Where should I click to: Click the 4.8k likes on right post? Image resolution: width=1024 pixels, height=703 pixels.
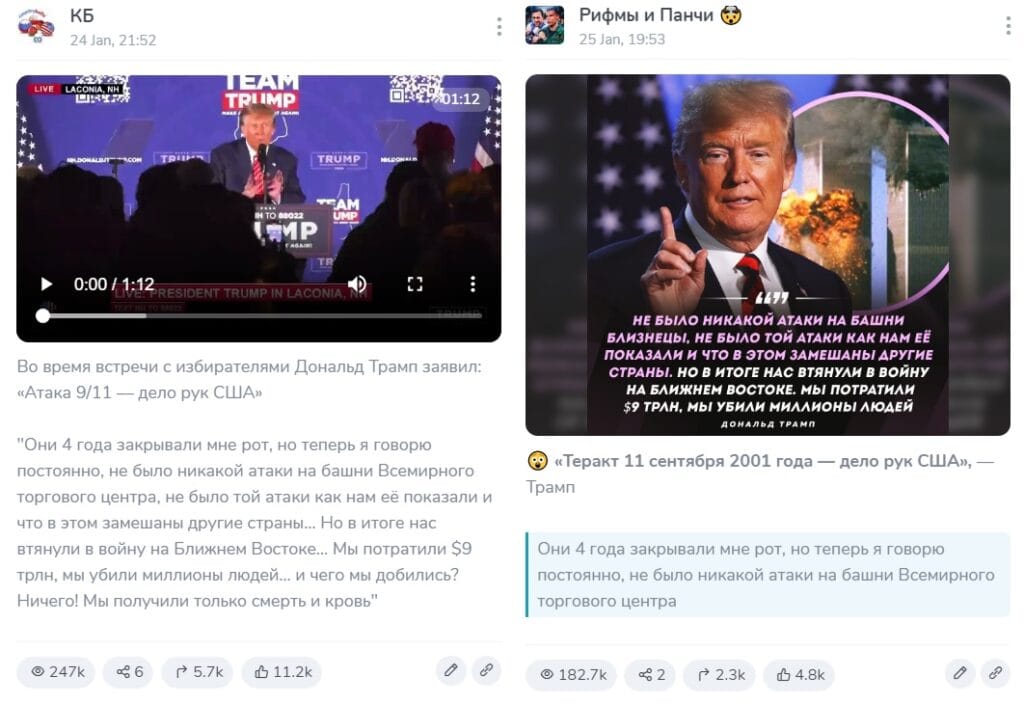(x=799, y=674)
